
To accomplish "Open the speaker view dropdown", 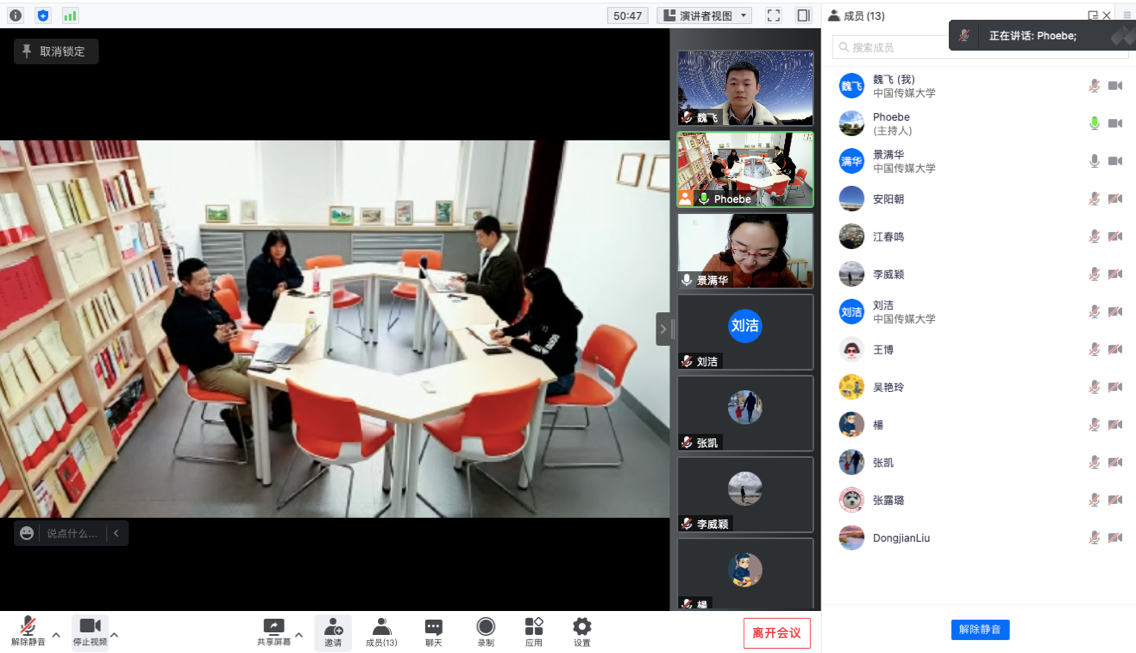I will pyautogui.click(x=705, y=16).
